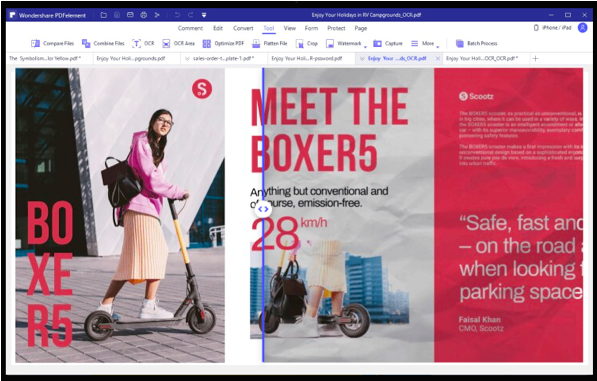Viewport: 597px width, 381px height.
Task: Click the Watermark tool icon
Action: pos(330,43)
